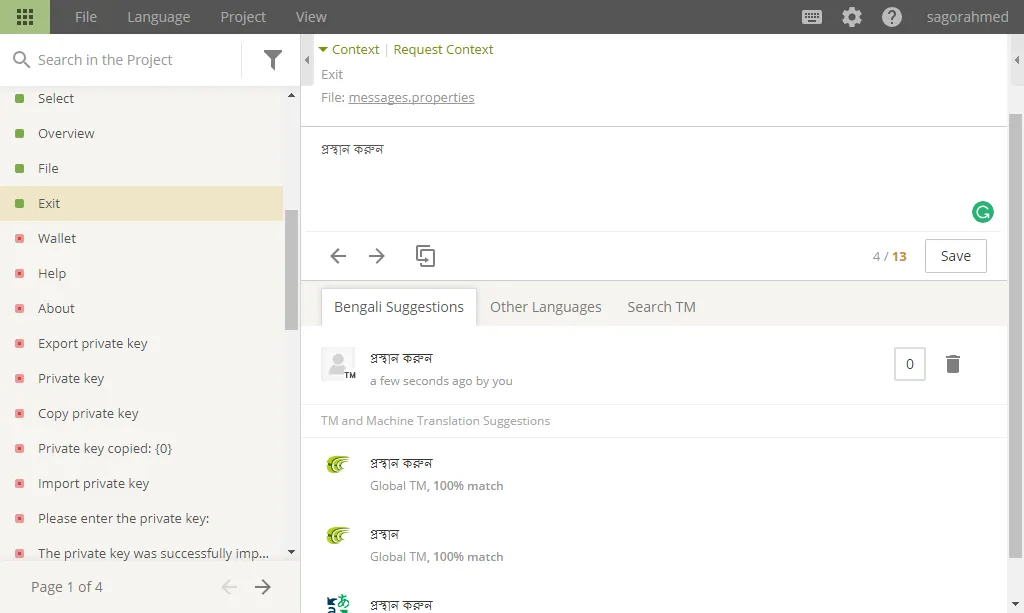
Task: Use the first Global TM suggestion প্রস্থান করুন
Action: [x=401, y=464]
